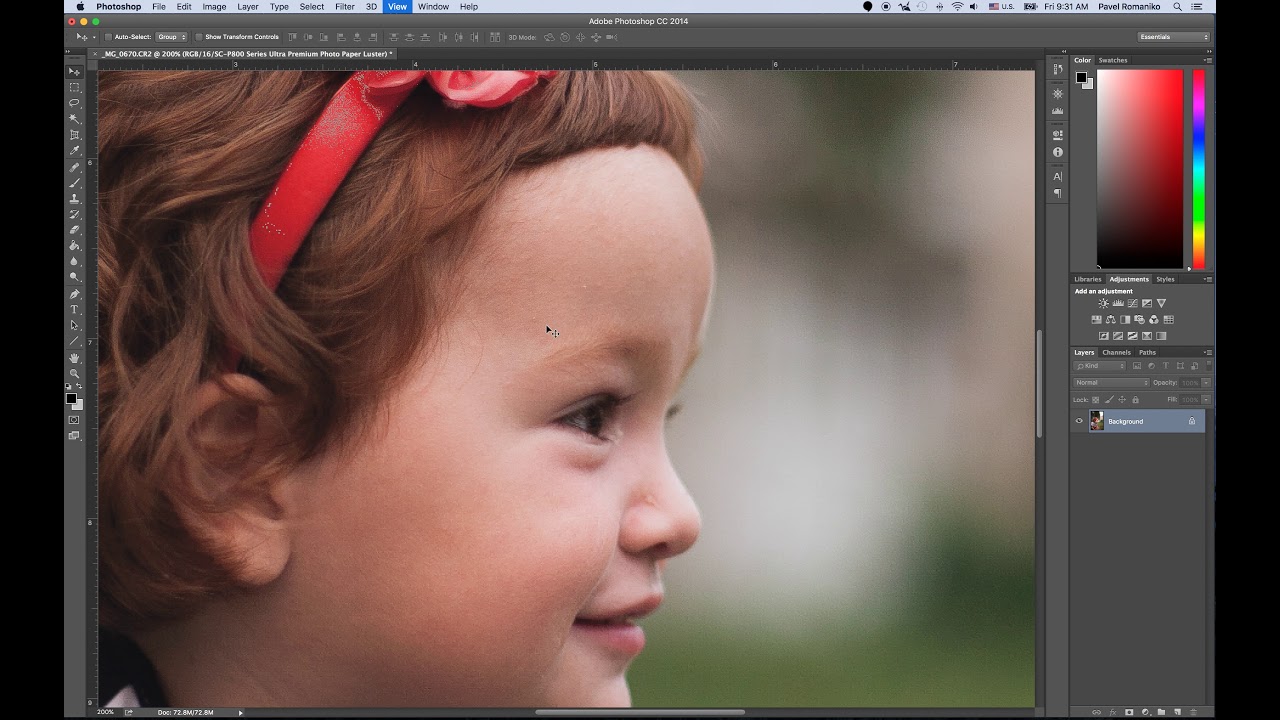Add a Vibrance adjustment
The image size is (1280, 720).
pos(1161,303)
